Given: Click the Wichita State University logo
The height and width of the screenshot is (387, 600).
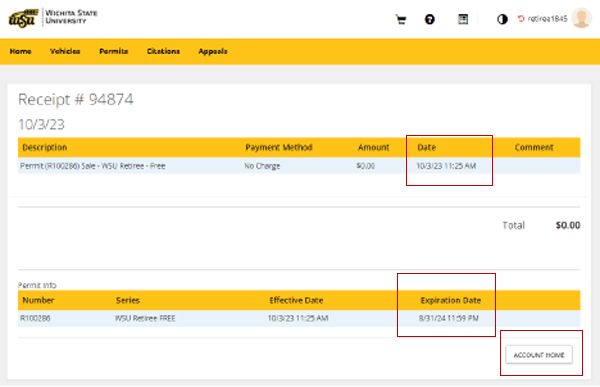Looking at the screenshot, I should pos(53,18).
